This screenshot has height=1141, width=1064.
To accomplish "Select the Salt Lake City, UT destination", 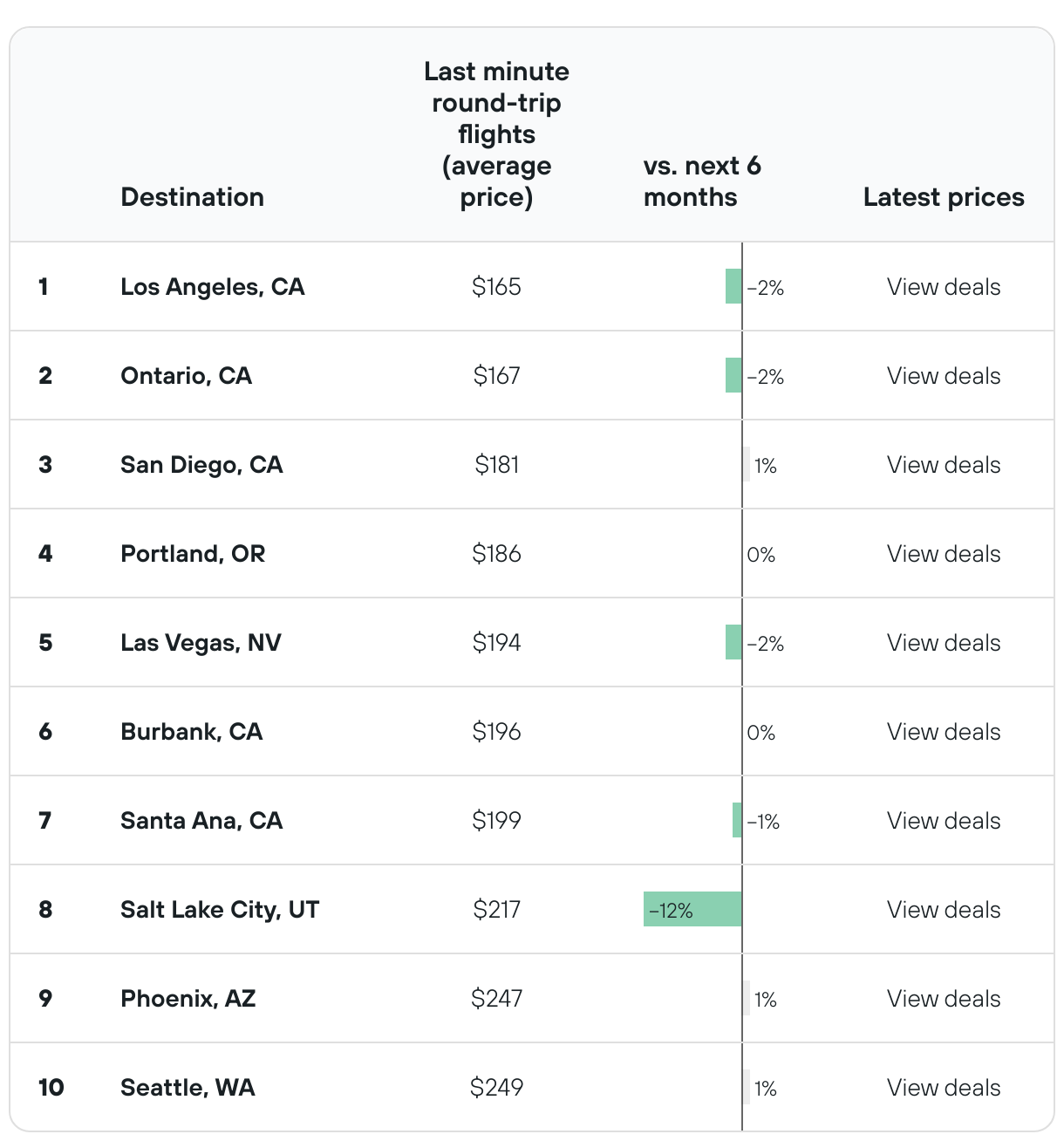I will click(220, 910).
